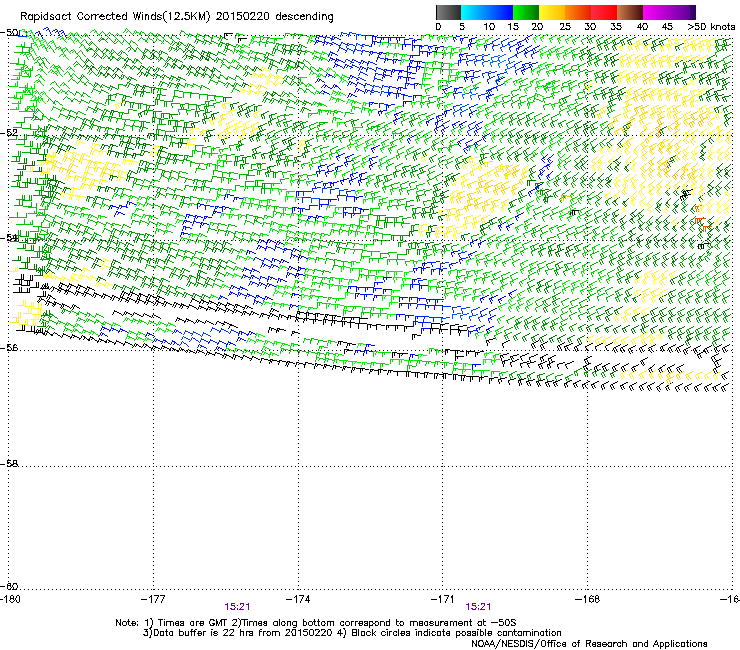
Task: Click the '-58' latitude axis label
Action: tap(9, 464)
